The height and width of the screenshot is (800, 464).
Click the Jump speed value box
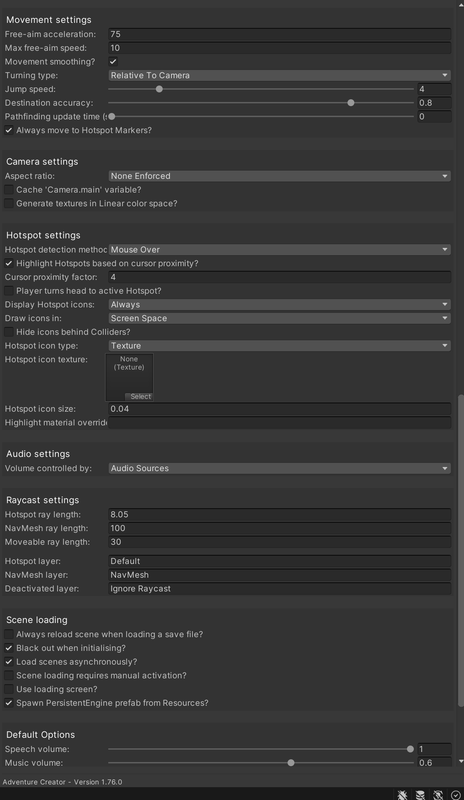434,89
